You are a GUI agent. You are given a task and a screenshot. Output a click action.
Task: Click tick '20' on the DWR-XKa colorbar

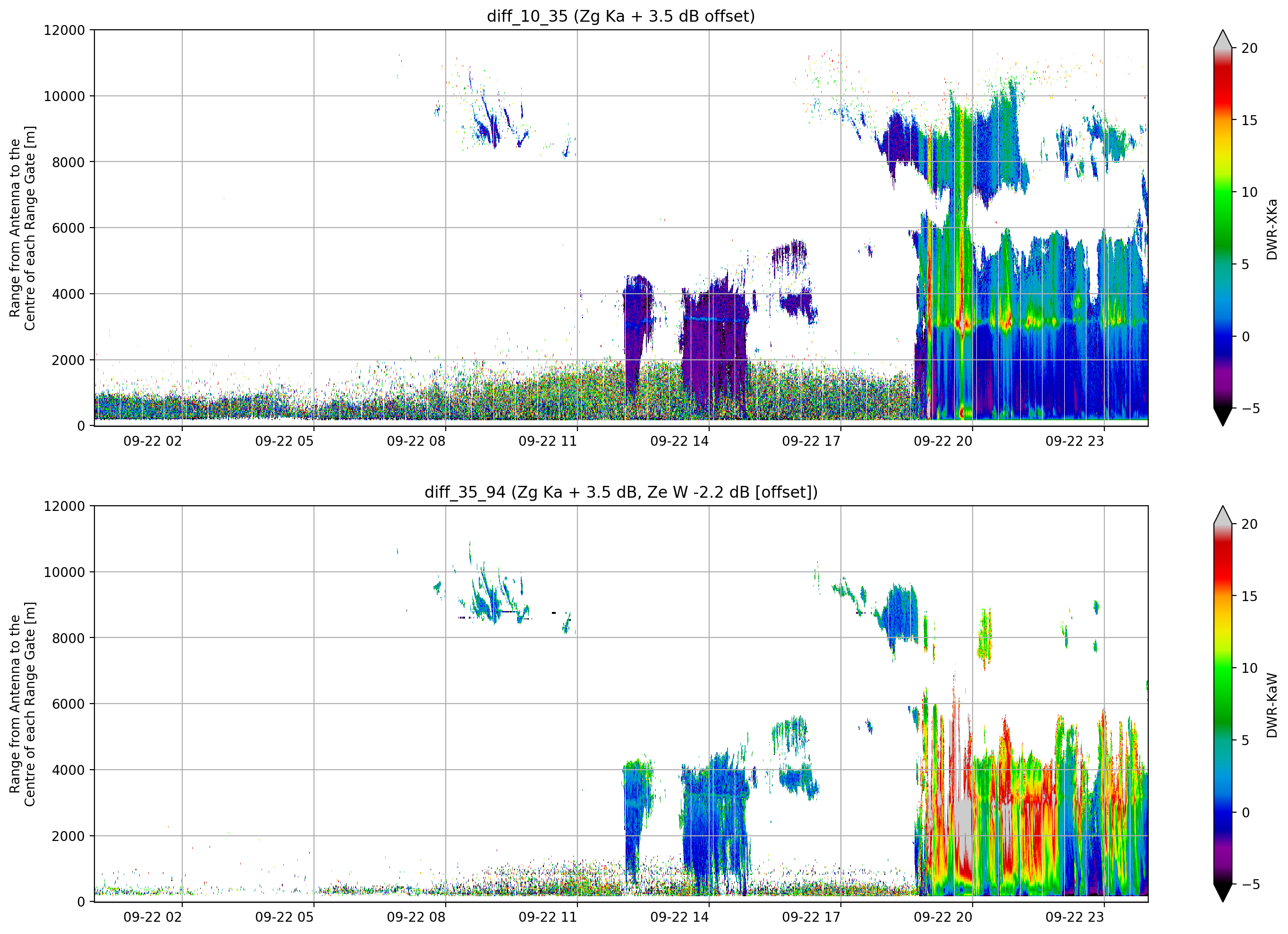pyautogui.click(x=1249, y=48)
